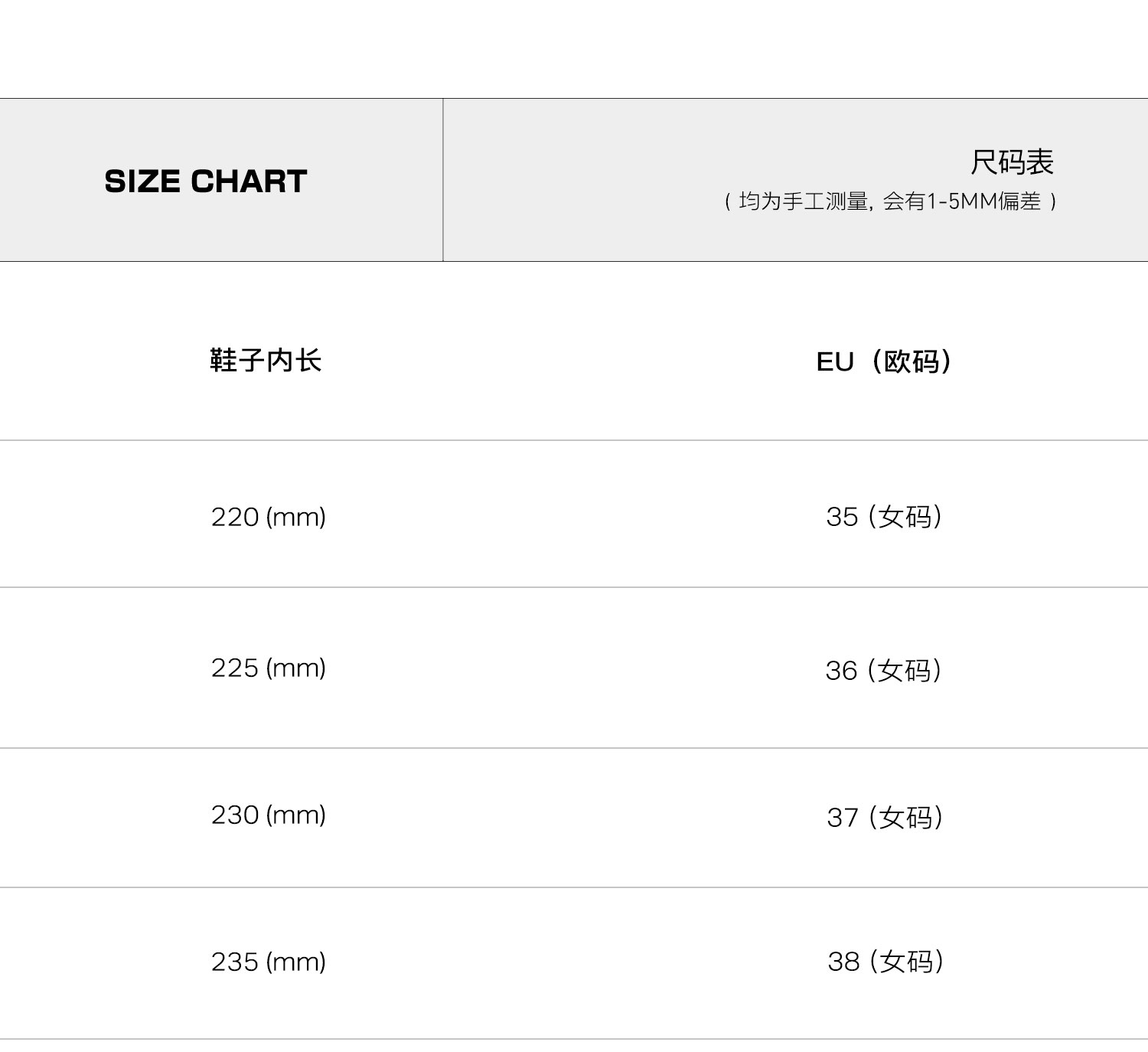This screenshot has height=1052, width=1148.
Task: Click the 鞋子内长 column header
Action: pos(266,360)
